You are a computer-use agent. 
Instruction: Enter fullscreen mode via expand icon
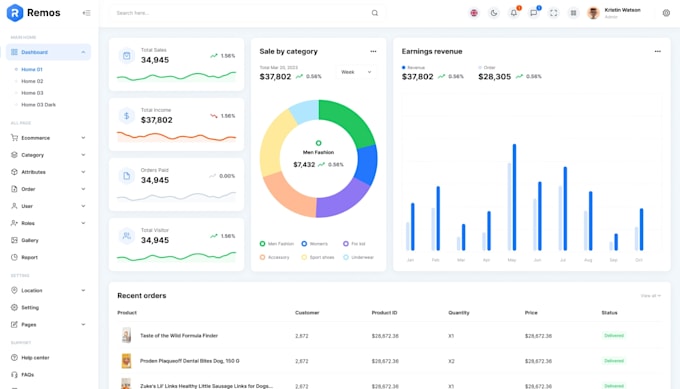tap(554, 13)
